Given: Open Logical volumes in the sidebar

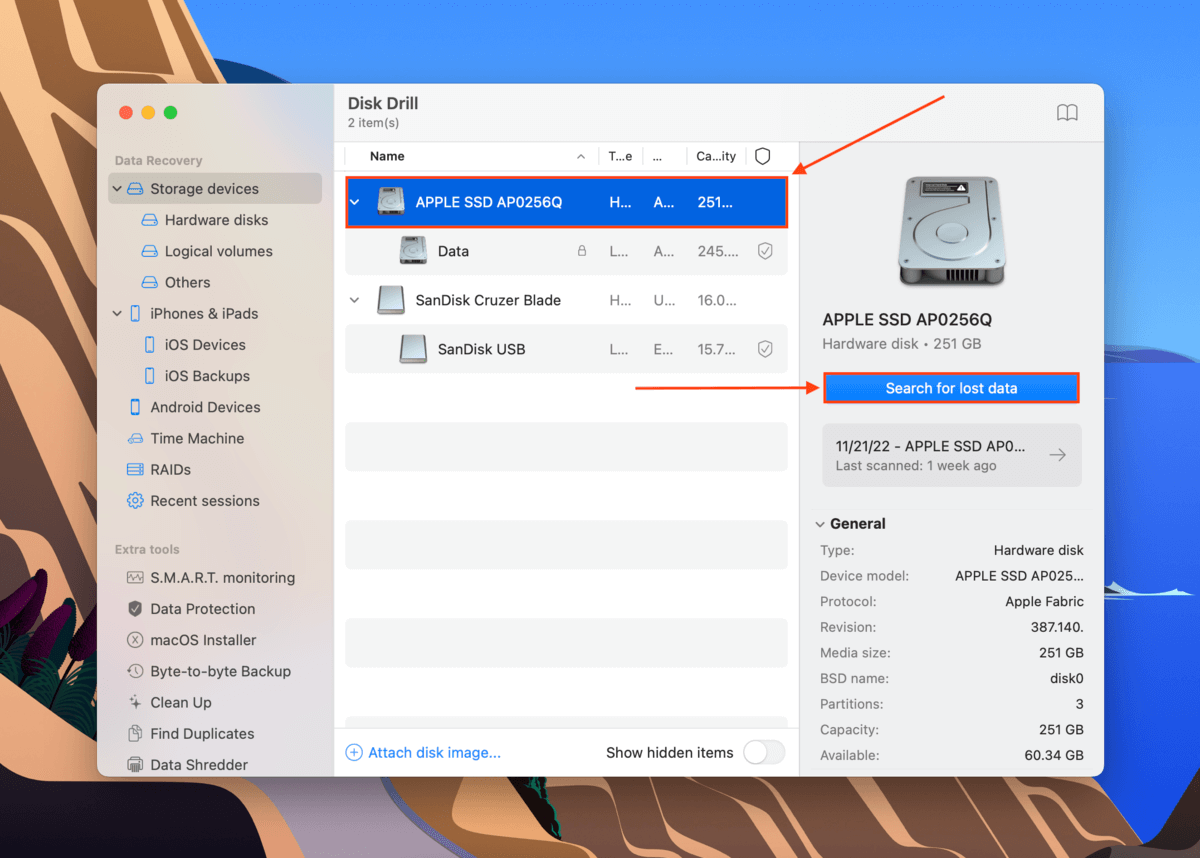Looking at the screenshot, I should (x=218, y=251).
